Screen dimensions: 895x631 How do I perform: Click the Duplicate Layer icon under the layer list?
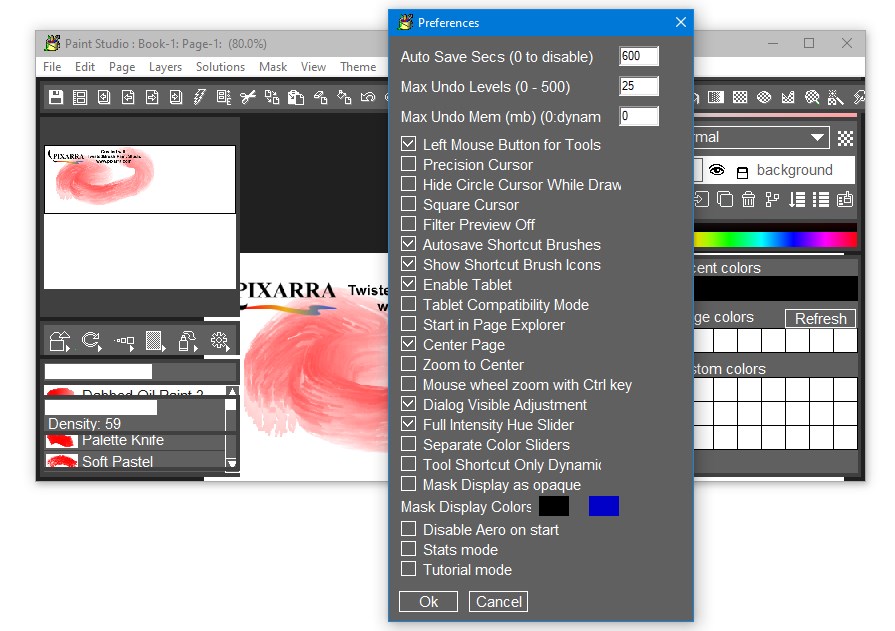click(x=724, y=199)
